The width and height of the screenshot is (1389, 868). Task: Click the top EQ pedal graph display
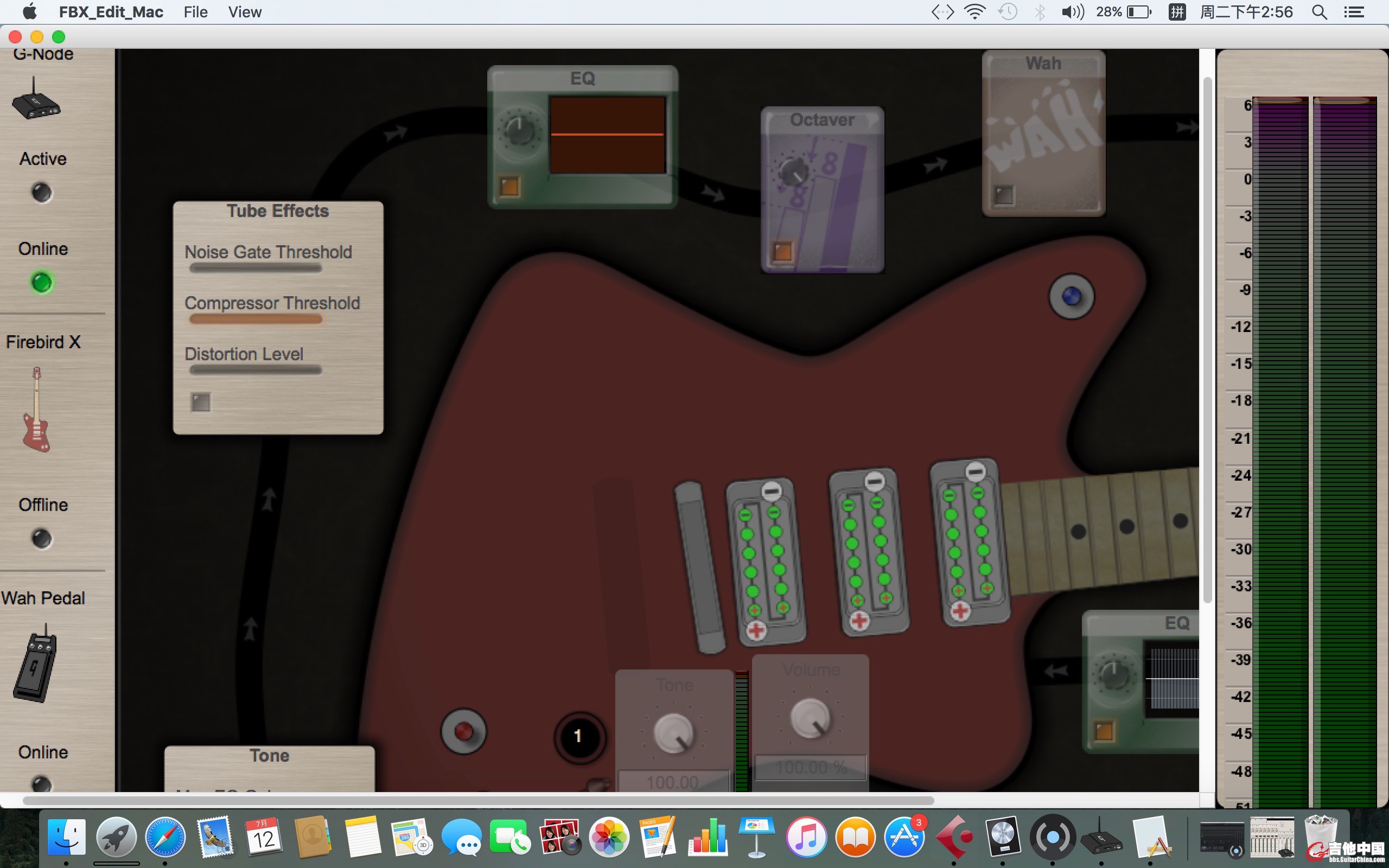(x=607, y=135)
